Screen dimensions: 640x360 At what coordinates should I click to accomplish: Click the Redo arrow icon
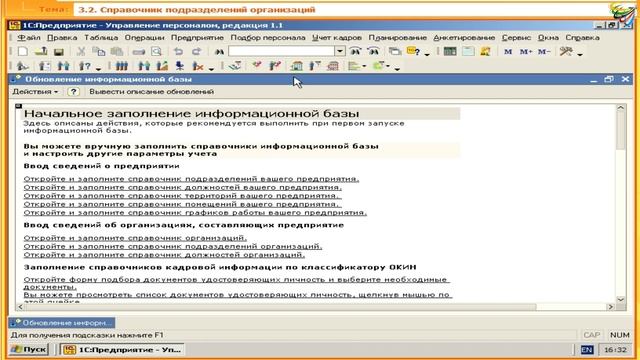196,51
